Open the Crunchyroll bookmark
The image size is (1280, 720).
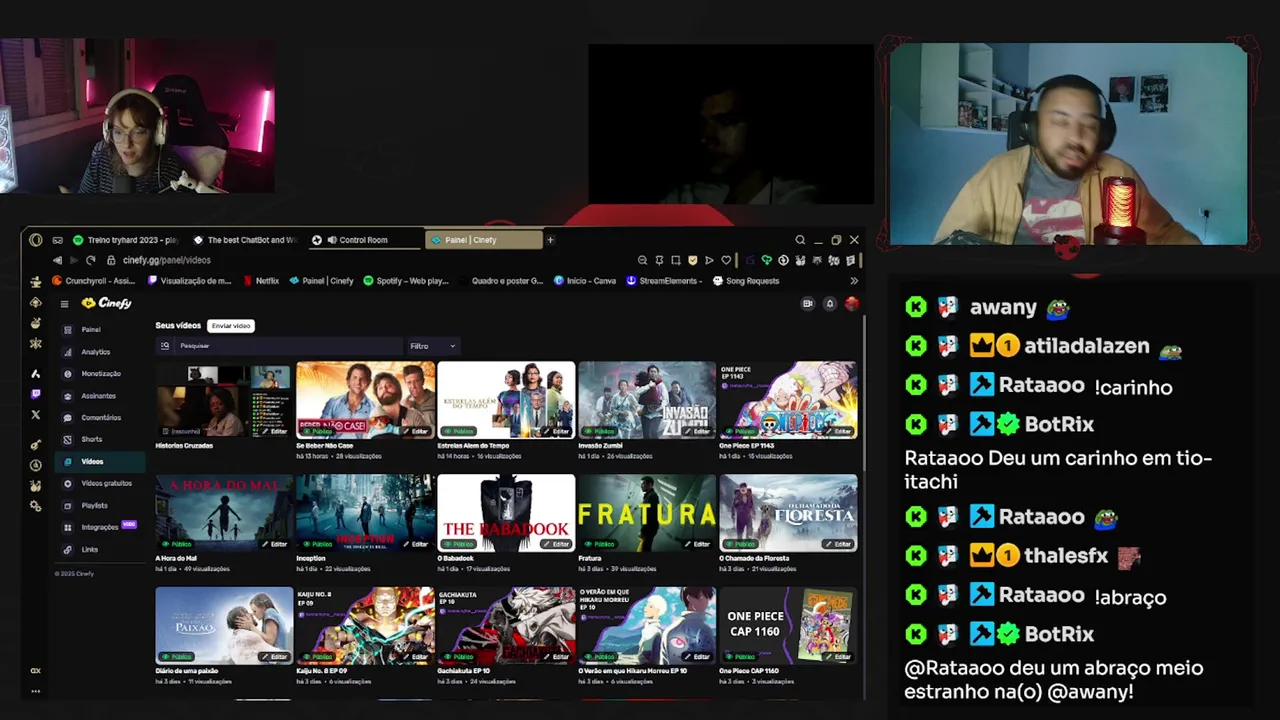click(x=94, y=281)
